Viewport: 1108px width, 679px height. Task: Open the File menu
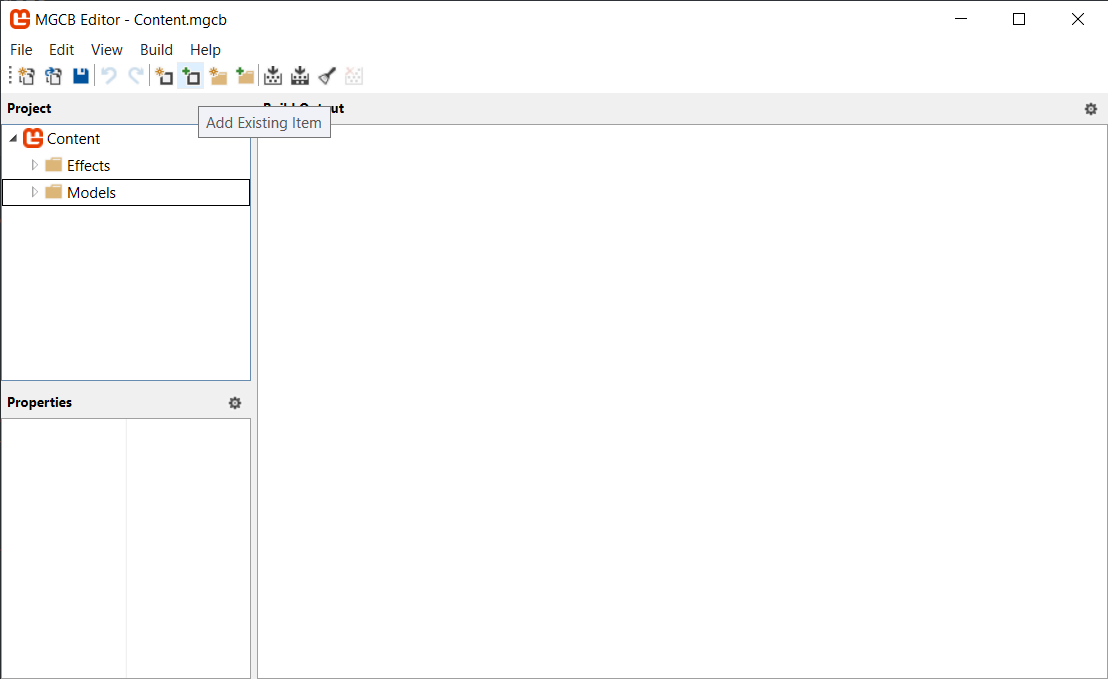pos(21,49)
